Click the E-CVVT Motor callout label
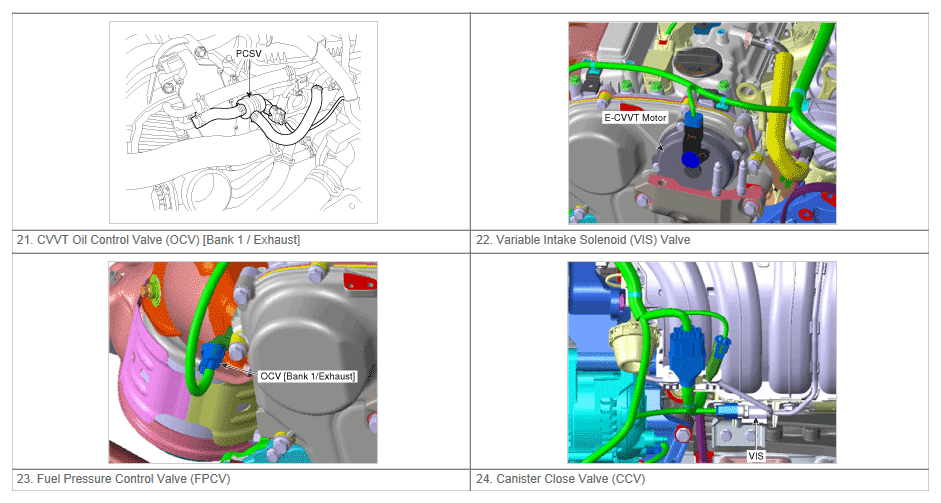This screenshot has height=503, width=941. pyautogui.click(x=634, y=117)
